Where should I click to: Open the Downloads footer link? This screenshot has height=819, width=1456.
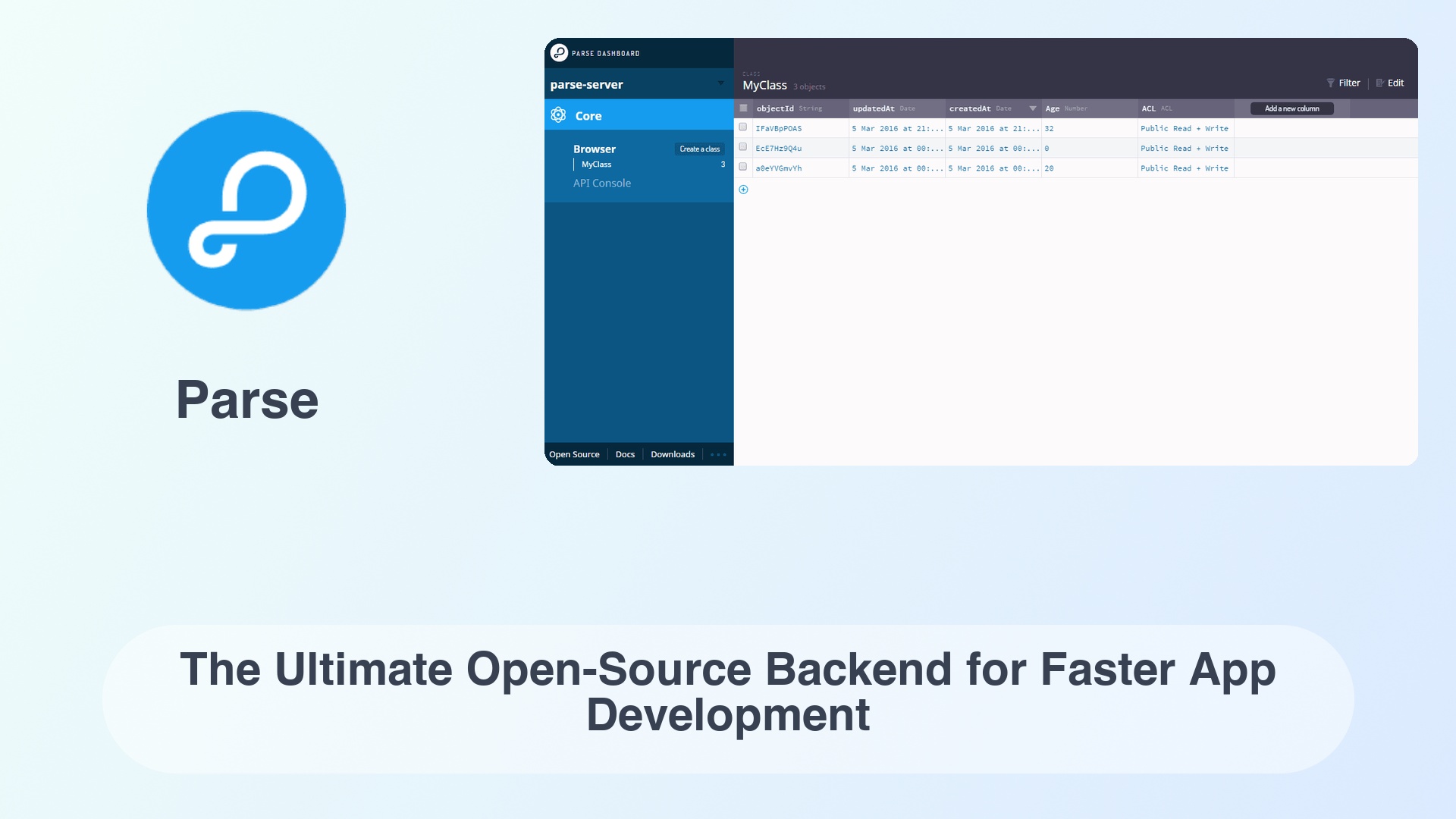click(x=673, y=454)
